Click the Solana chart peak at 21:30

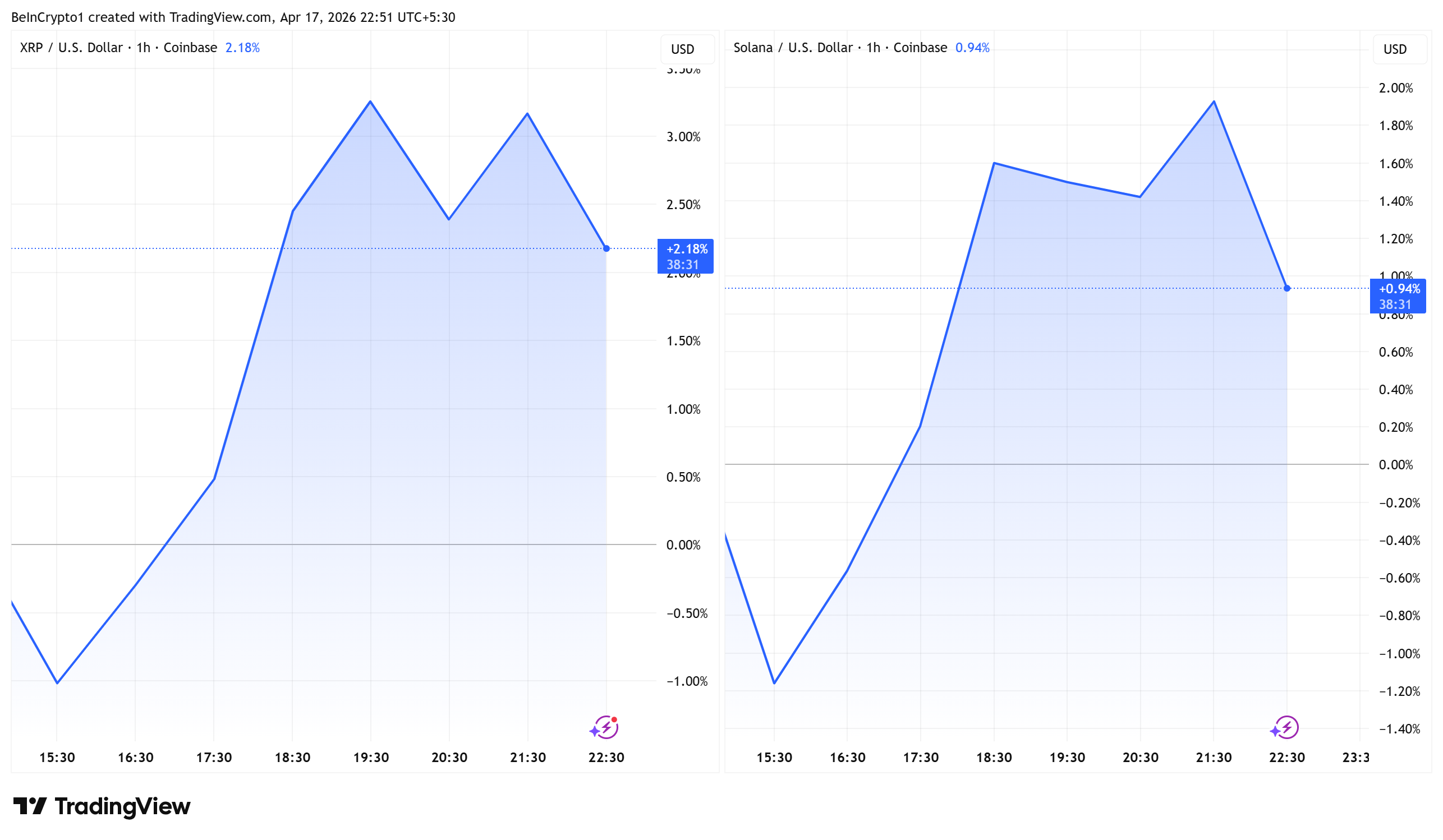[x=1214, y=102]
